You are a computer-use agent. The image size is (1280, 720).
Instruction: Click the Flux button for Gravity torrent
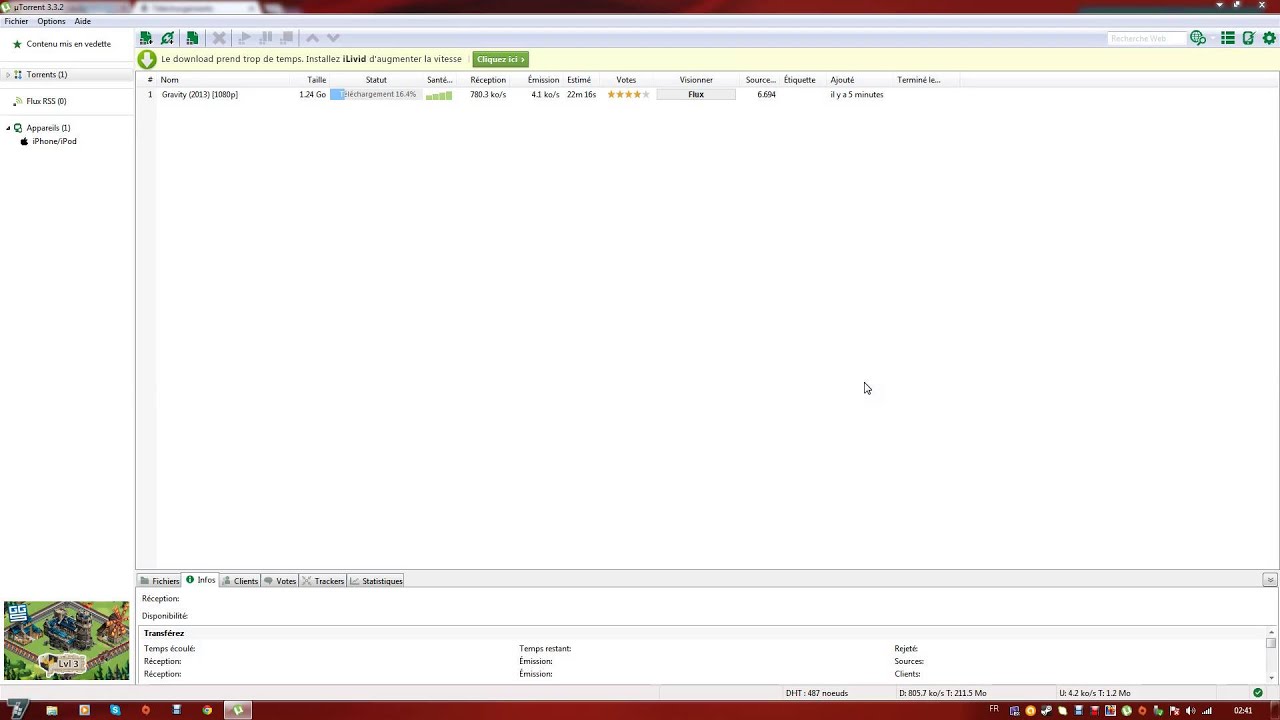(696, 94)
